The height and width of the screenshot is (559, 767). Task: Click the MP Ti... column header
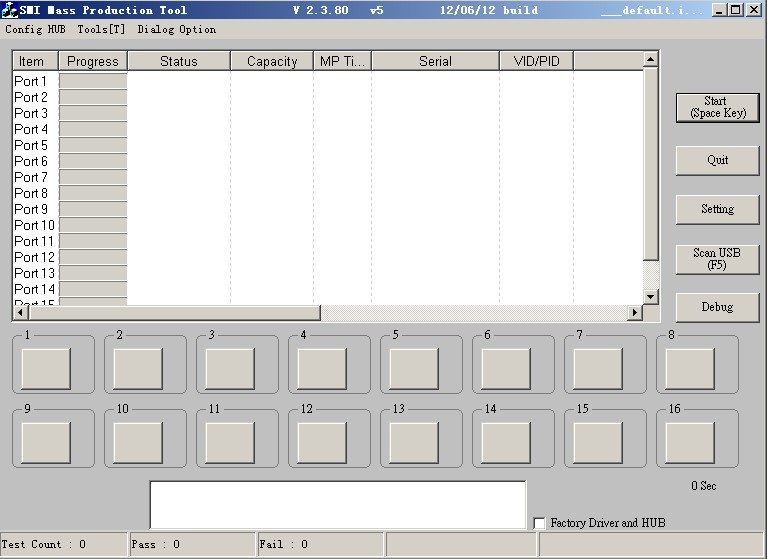click(342, 61)
